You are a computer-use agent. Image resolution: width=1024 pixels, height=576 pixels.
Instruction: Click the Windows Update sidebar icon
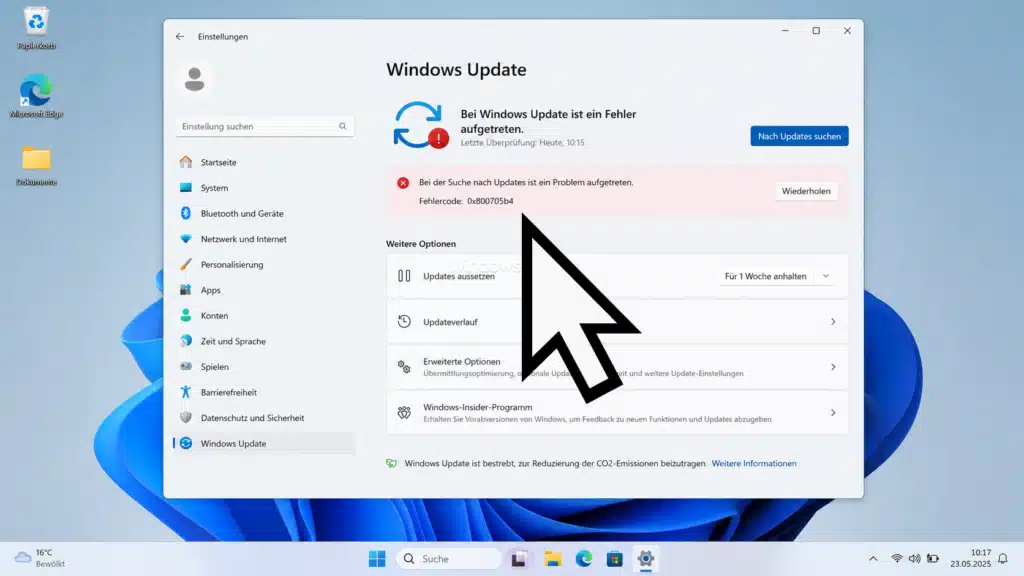point(185,443)
